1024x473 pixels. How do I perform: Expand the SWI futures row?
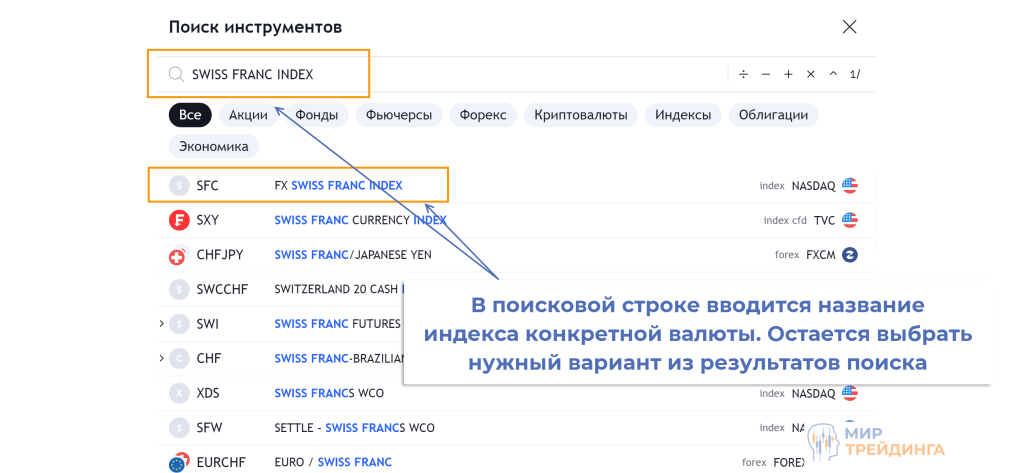tap(162, 324)
